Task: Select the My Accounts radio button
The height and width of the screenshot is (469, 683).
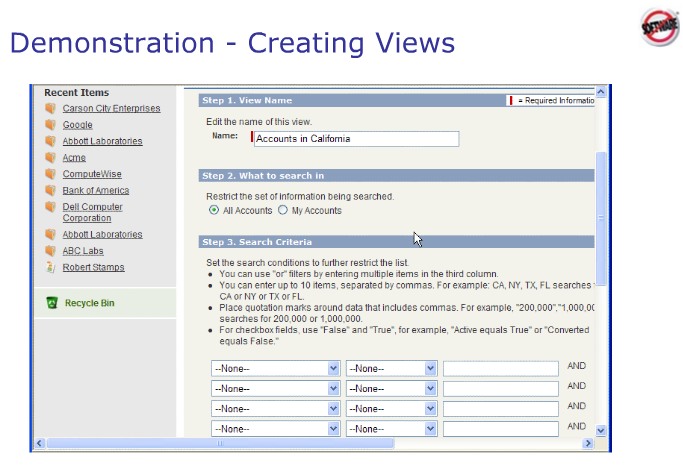Action: [283, 211]
